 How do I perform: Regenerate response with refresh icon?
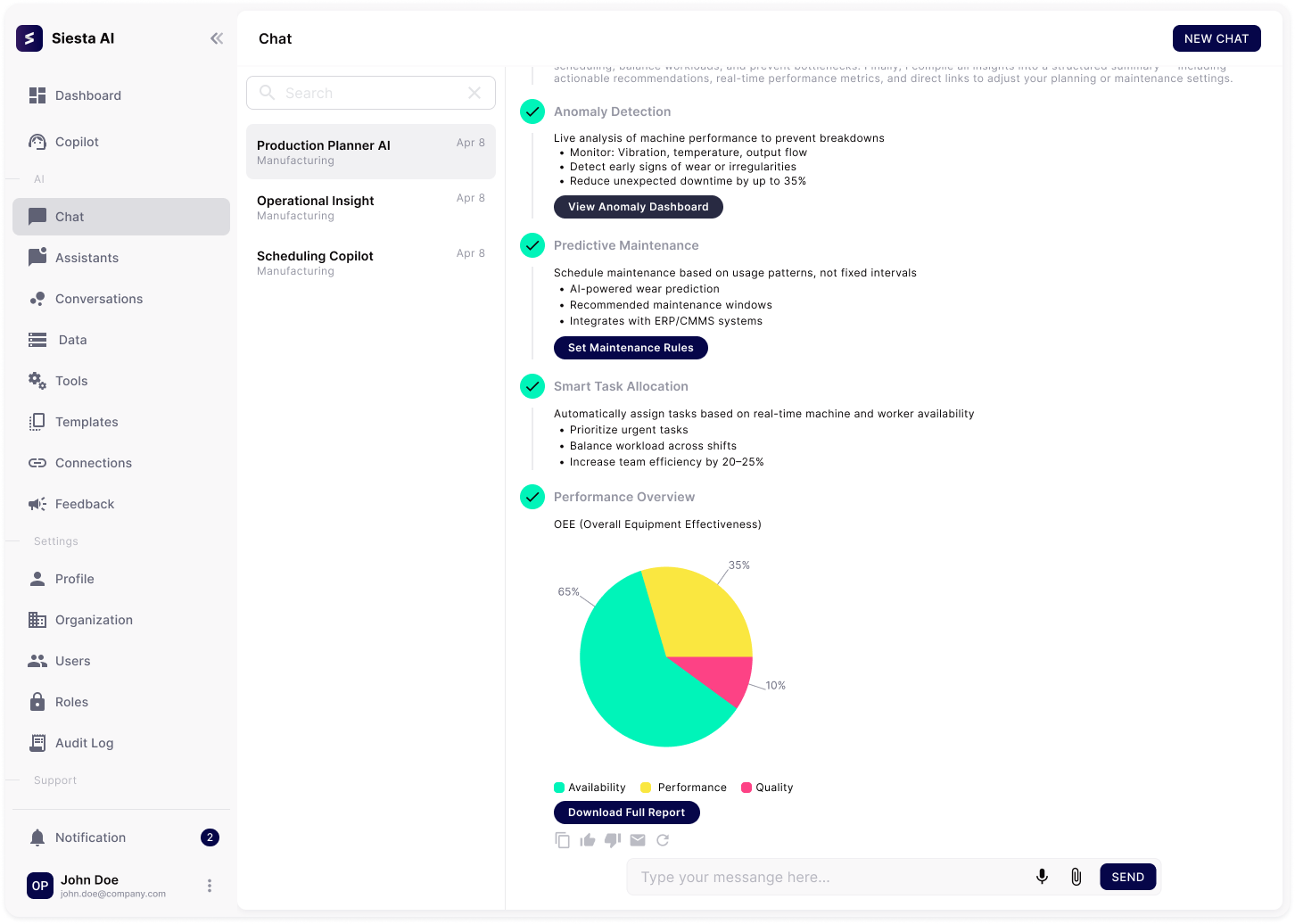663,840
